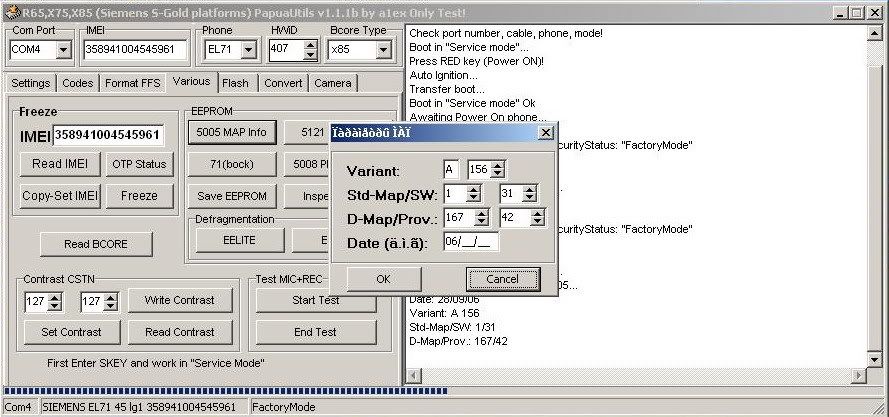Open the Flash tab
Screen dimensions: 889x417
[235, 83]
